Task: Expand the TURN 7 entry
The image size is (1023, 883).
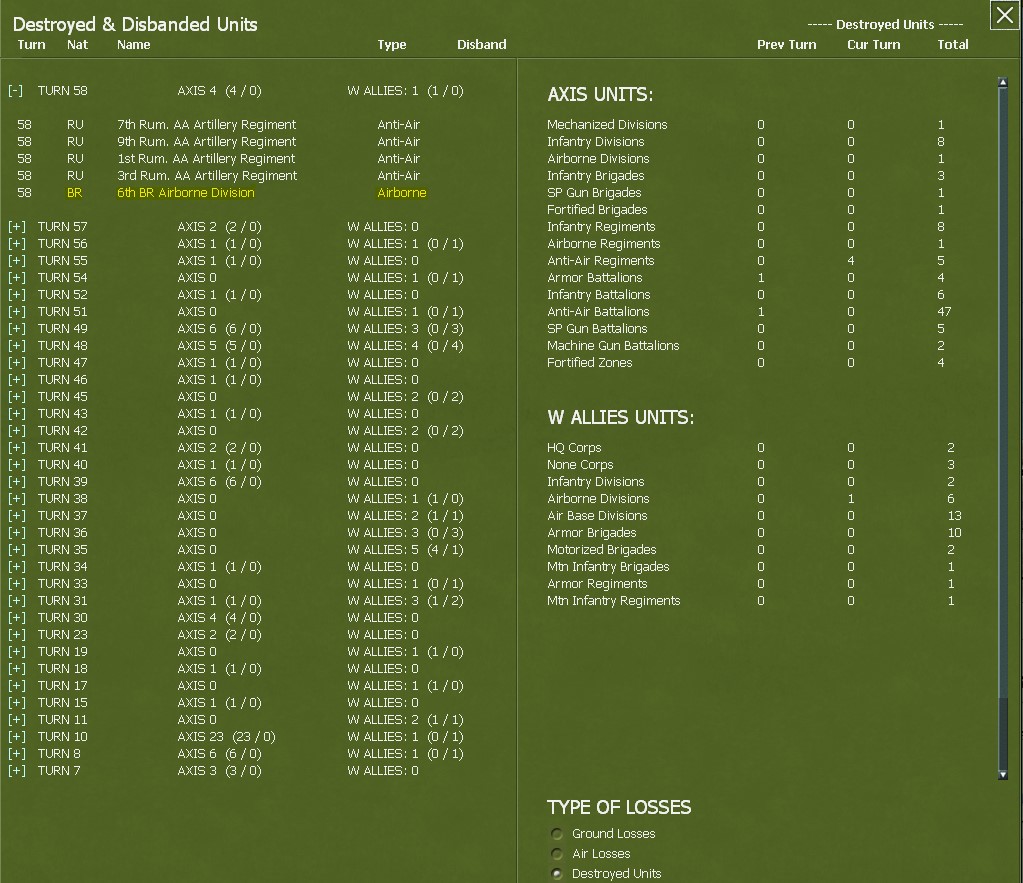Action: tap(15, 770)
